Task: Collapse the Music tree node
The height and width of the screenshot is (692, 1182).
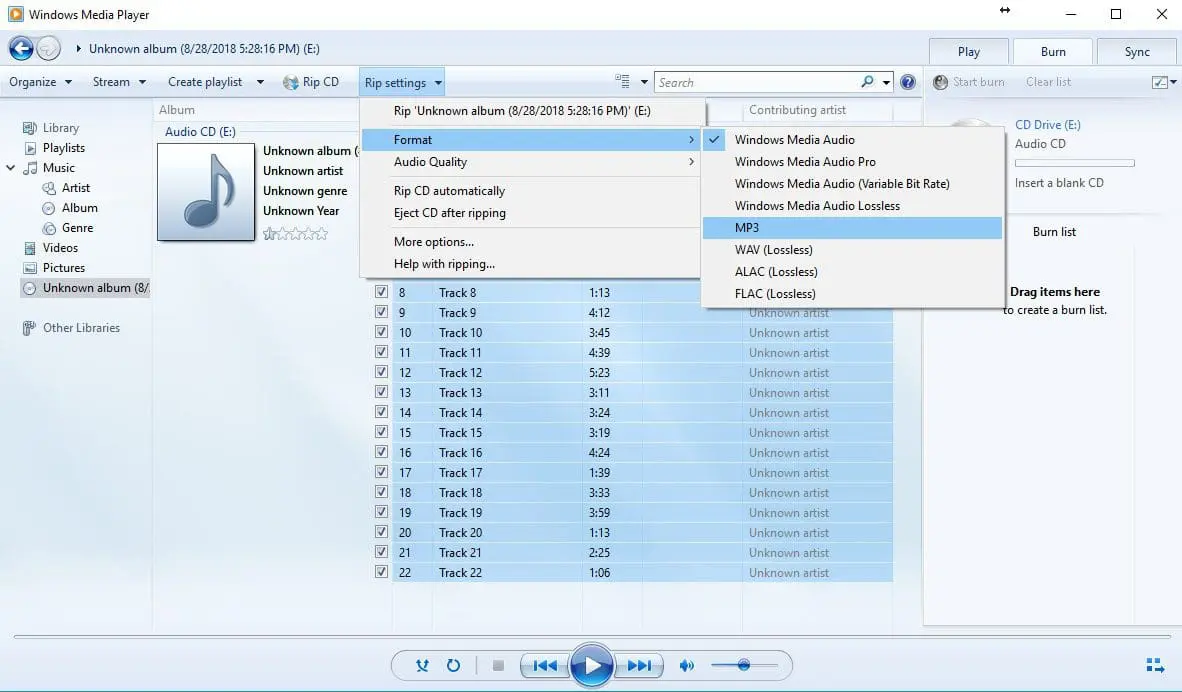Action: point(11,167)
